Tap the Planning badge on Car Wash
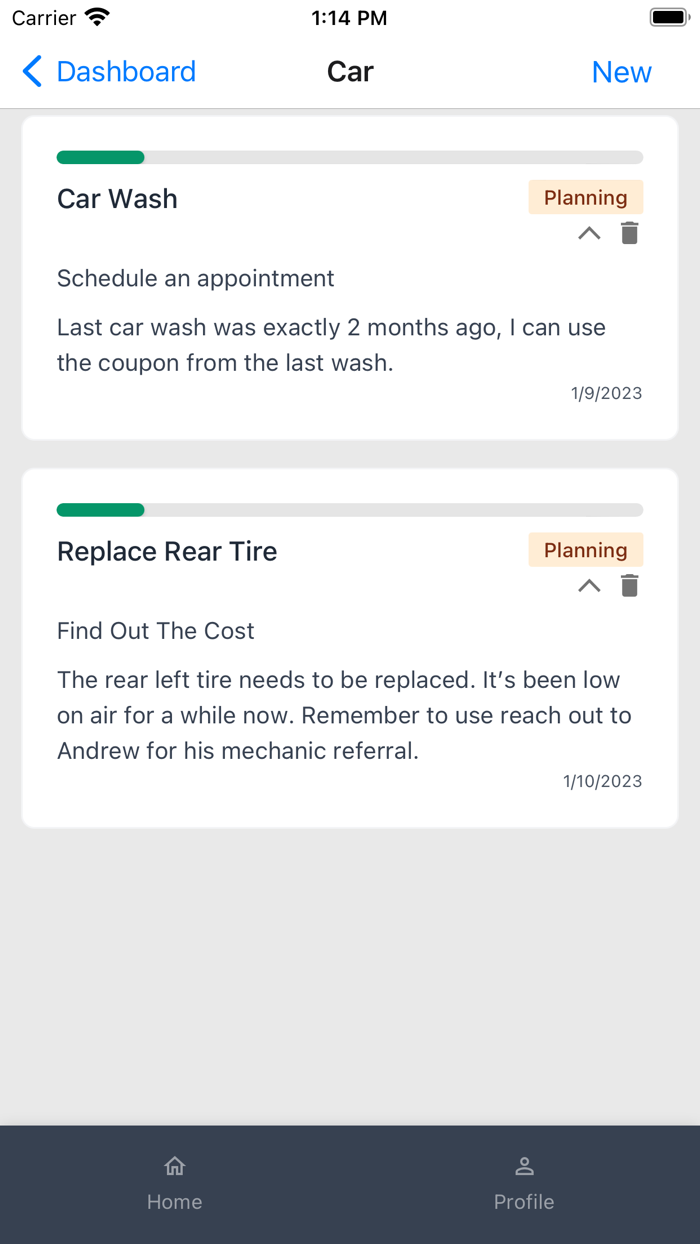700x1244 pixels. (x=585, y=198)
